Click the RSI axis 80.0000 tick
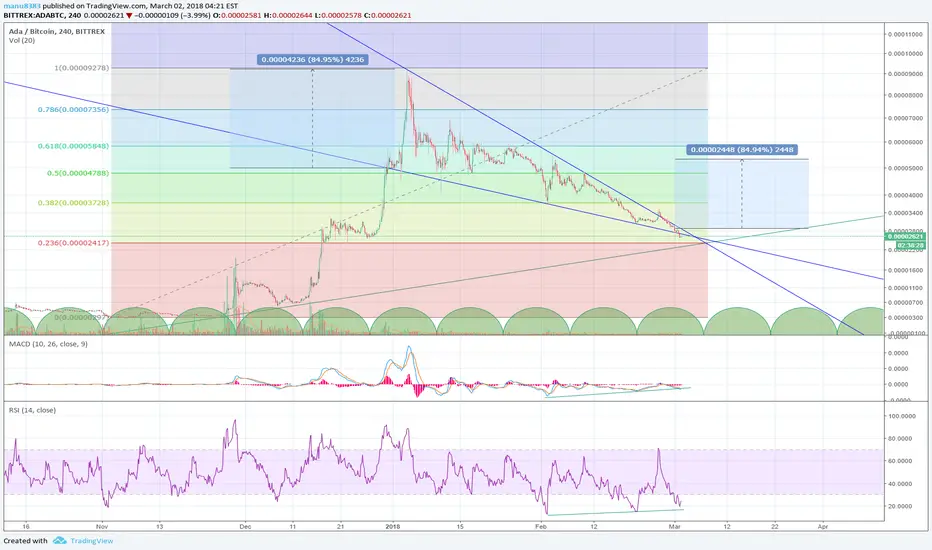The height and width of the screenshot is (550, 932). pyautogui.click(x=901, y=439)
